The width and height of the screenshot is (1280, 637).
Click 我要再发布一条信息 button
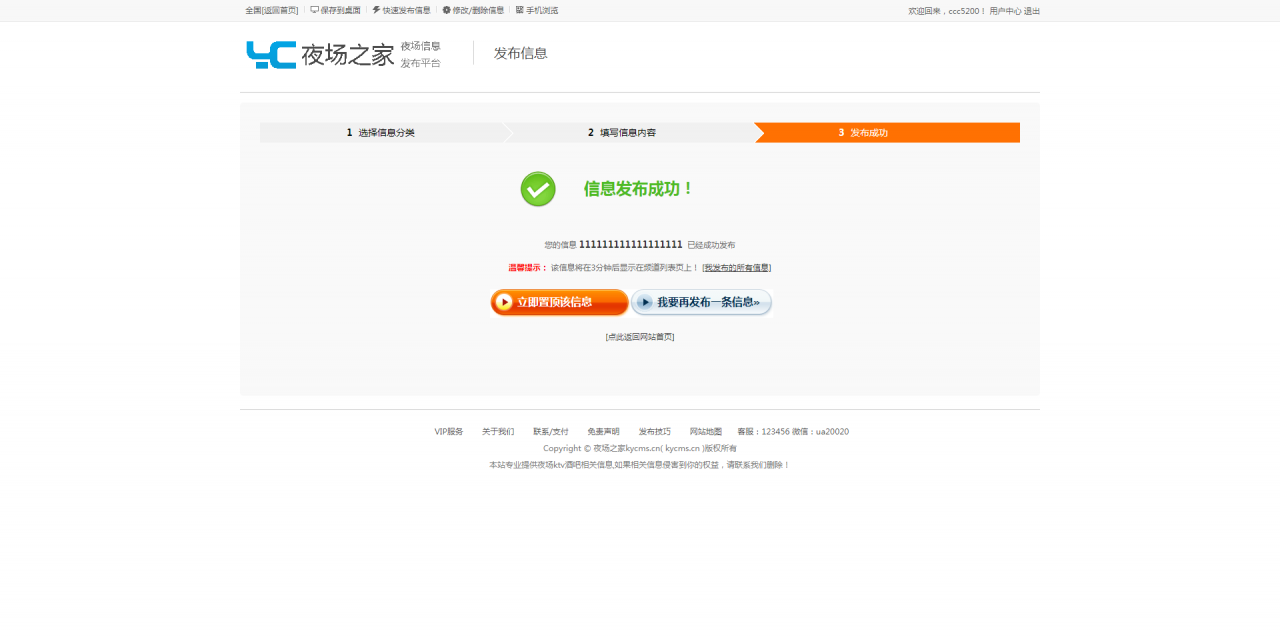[702, 302]
